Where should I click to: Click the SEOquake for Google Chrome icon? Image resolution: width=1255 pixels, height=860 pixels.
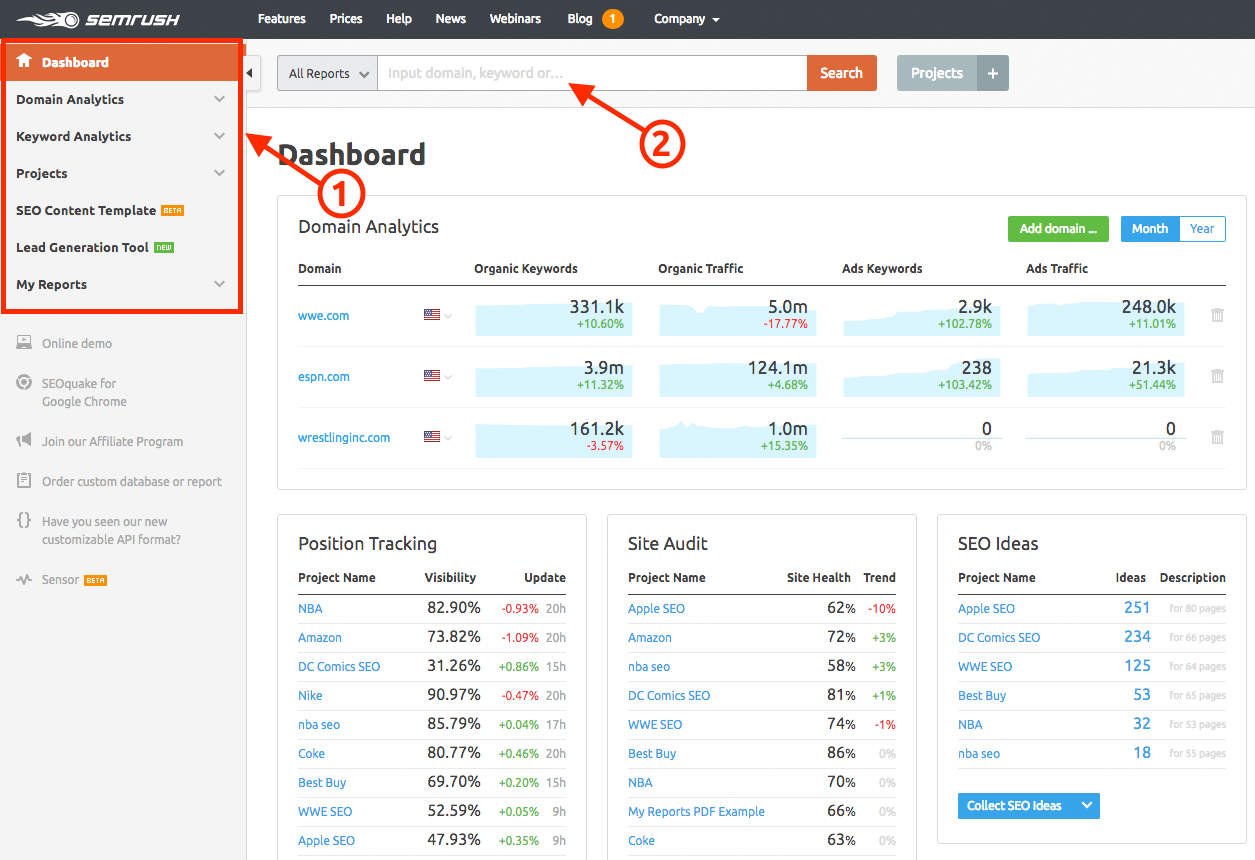(x=24, y=383)
